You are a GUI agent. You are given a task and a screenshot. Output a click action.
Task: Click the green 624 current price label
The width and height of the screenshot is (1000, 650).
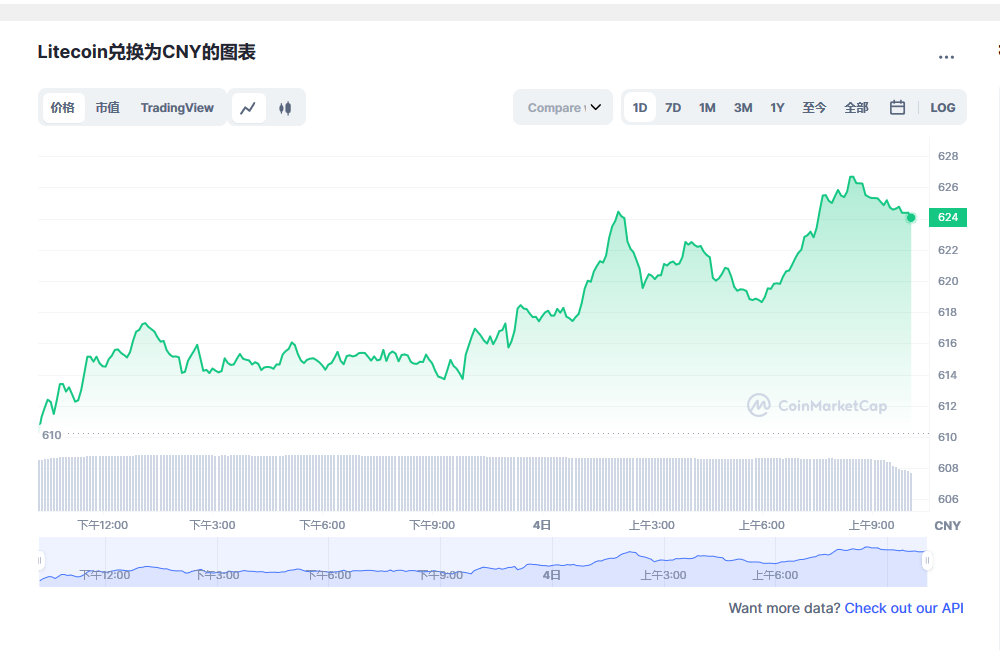[948, 218]
